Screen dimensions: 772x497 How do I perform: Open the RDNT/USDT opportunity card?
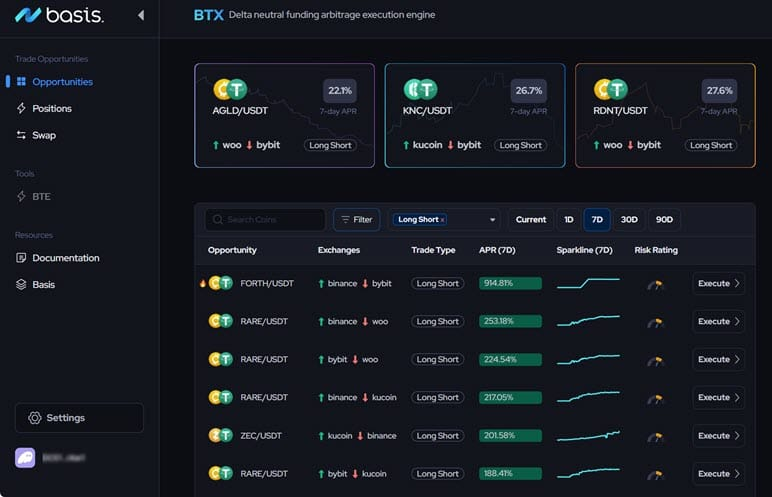[x=665, y=115]
